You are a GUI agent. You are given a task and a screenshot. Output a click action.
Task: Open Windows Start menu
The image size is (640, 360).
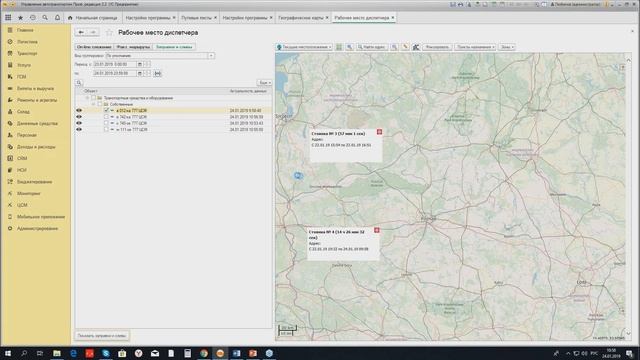[8, 353]
